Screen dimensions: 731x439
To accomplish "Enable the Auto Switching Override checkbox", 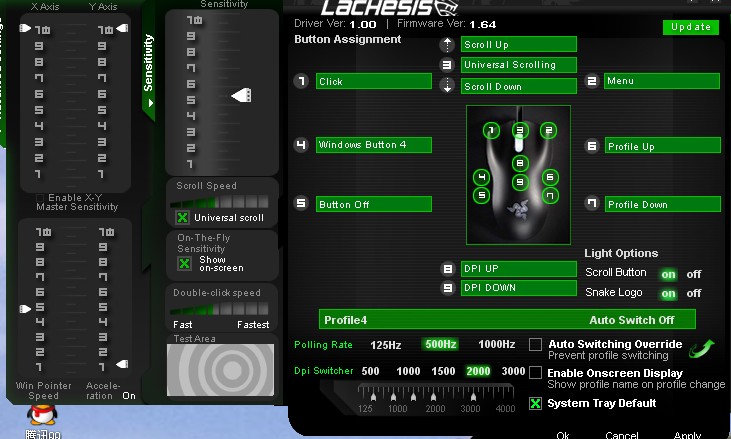I will 536,345.
